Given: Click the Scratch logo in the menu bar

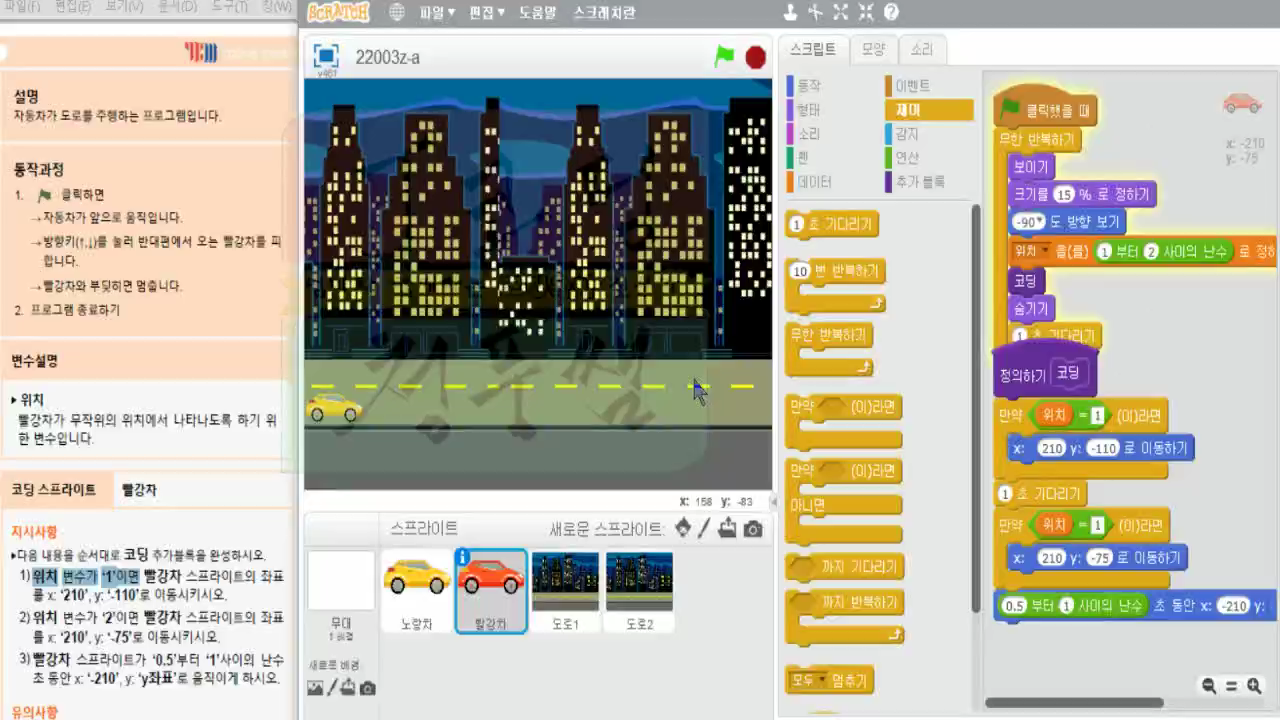Looking at the screenshot, I should click(x=338, y=13).
